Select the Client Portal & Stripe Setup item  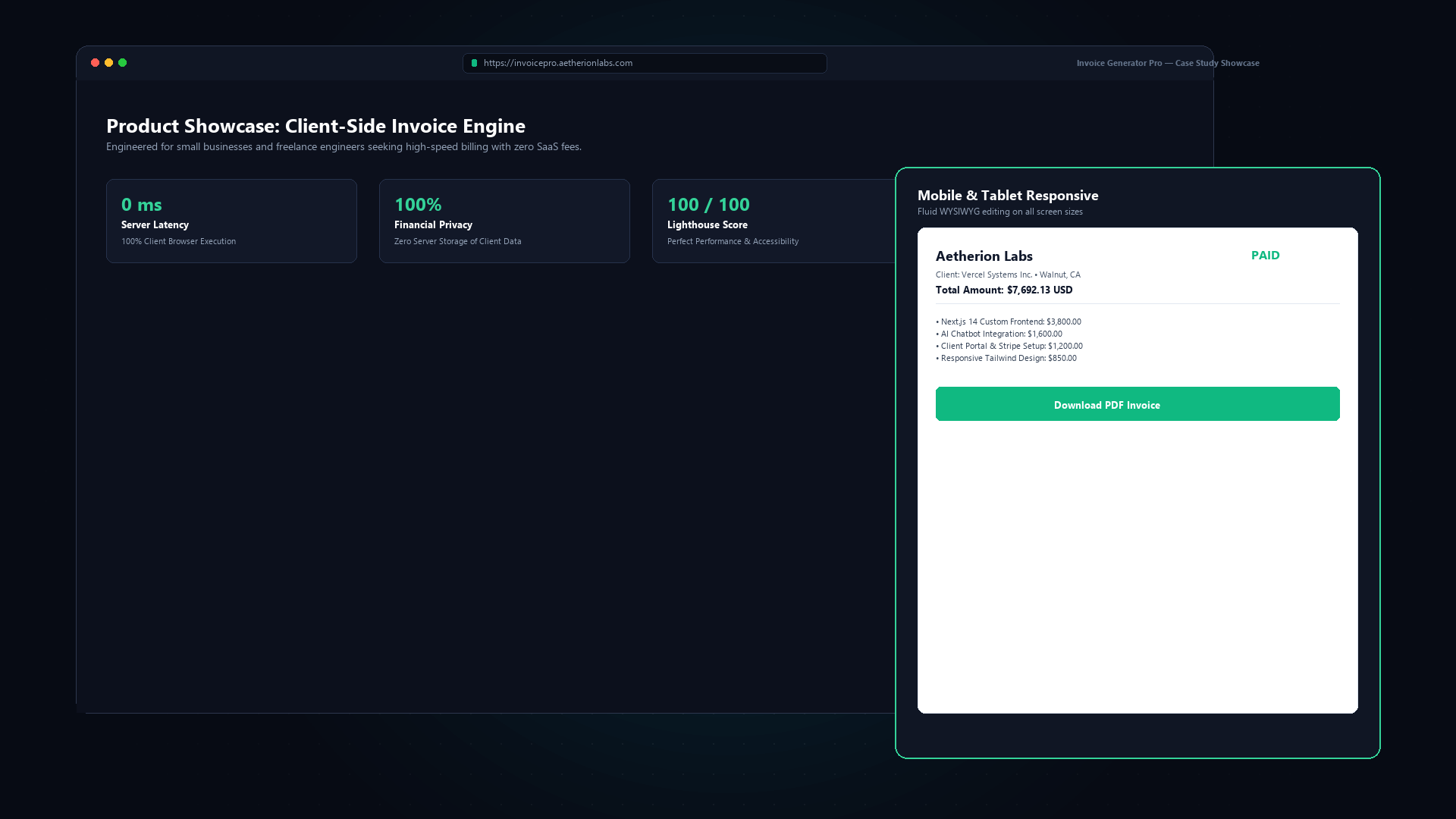point(1009,346)
